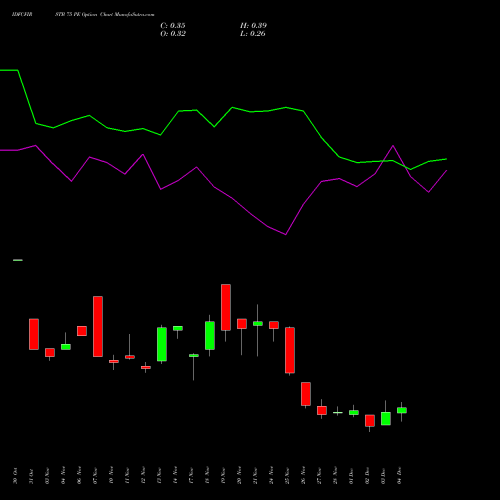Screen dimensions: 500x500
Task: Click the 25 Nov date label
Action: tap(287, 476)
